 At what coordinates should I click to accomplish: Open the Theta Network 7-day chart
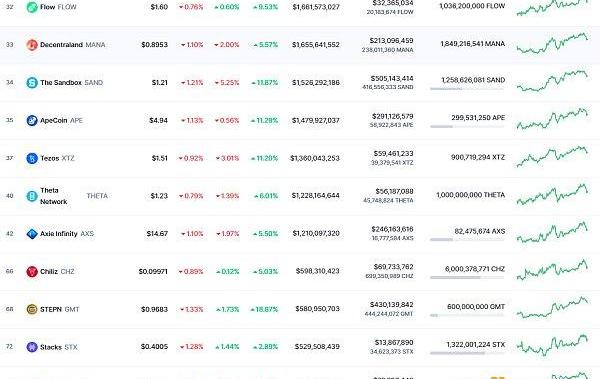[552, 195]
